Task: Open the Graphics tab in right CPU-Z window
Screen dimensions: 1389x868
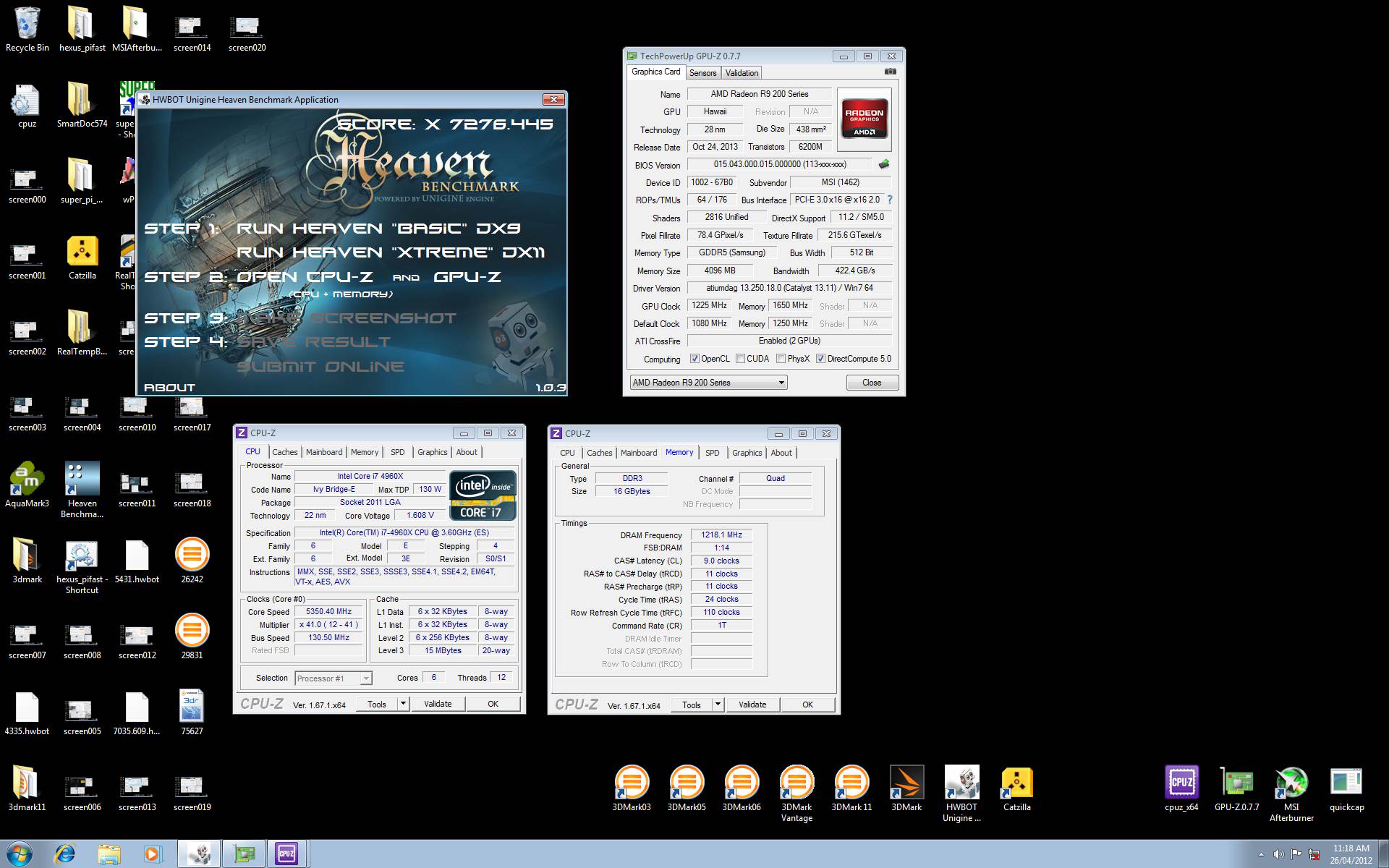Action: 747,453
